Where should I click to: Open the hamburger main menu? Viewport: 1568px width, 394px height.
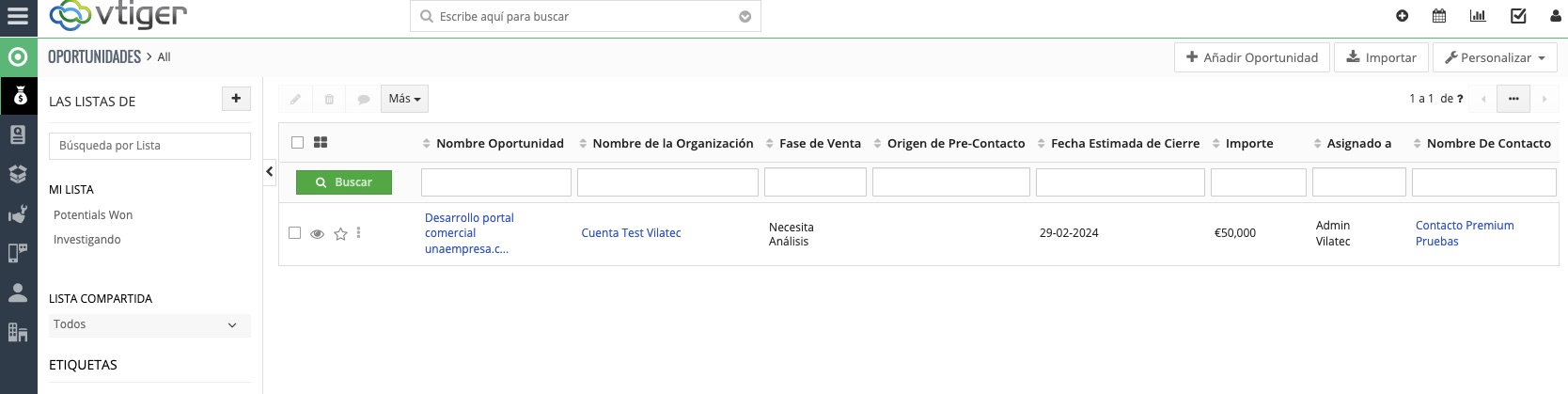point(18,16)
